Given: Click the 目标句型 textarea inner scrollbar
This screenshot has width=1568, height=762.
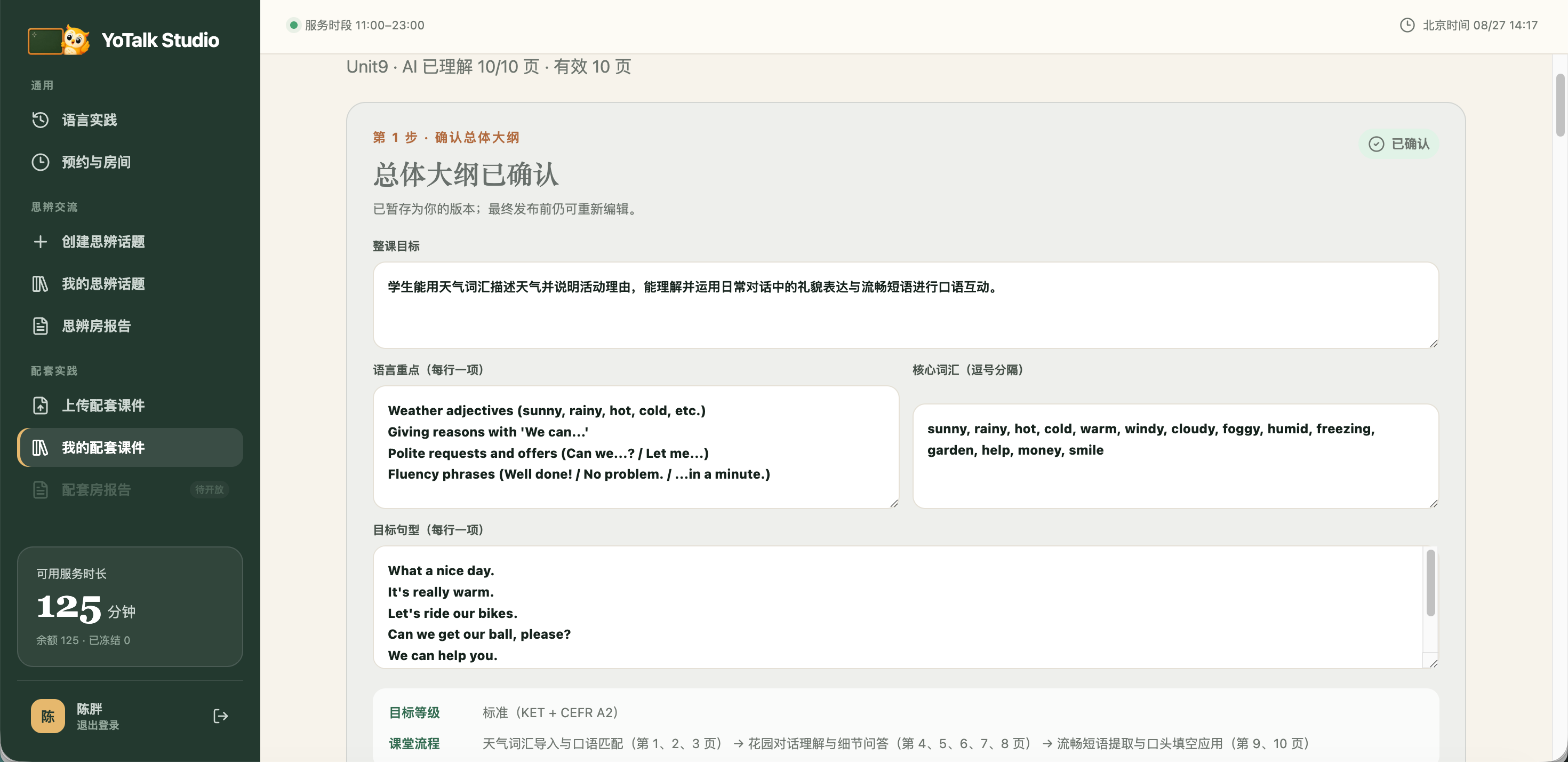Looking at the screenshot, I should (x=1430, y=583).
